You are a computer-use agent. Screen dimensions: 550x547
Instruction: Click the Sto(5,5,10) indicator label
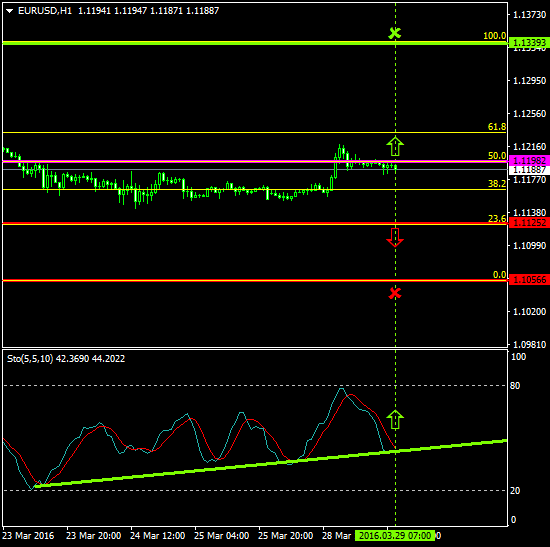coord(30,359)
